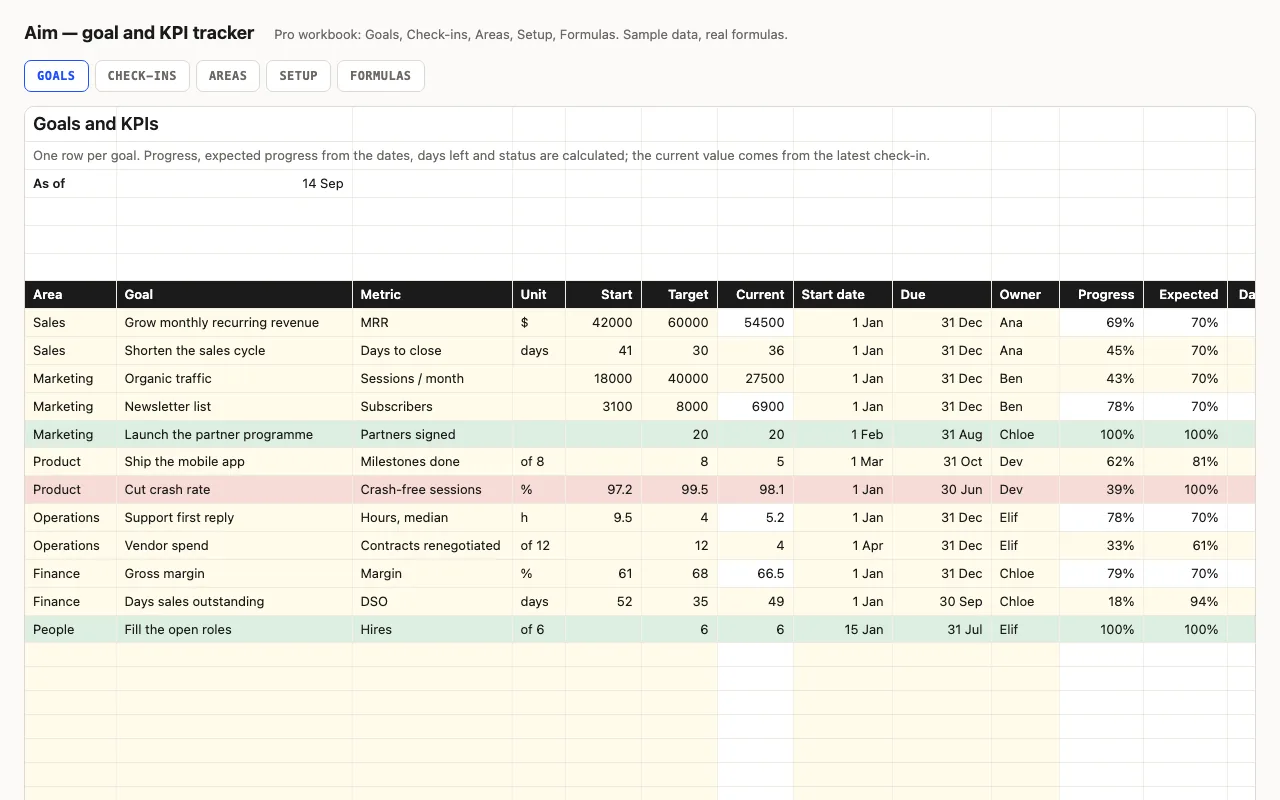Select the '14 Sep' As of date cell
1280x800 pixels.
[x=235, y=184]
